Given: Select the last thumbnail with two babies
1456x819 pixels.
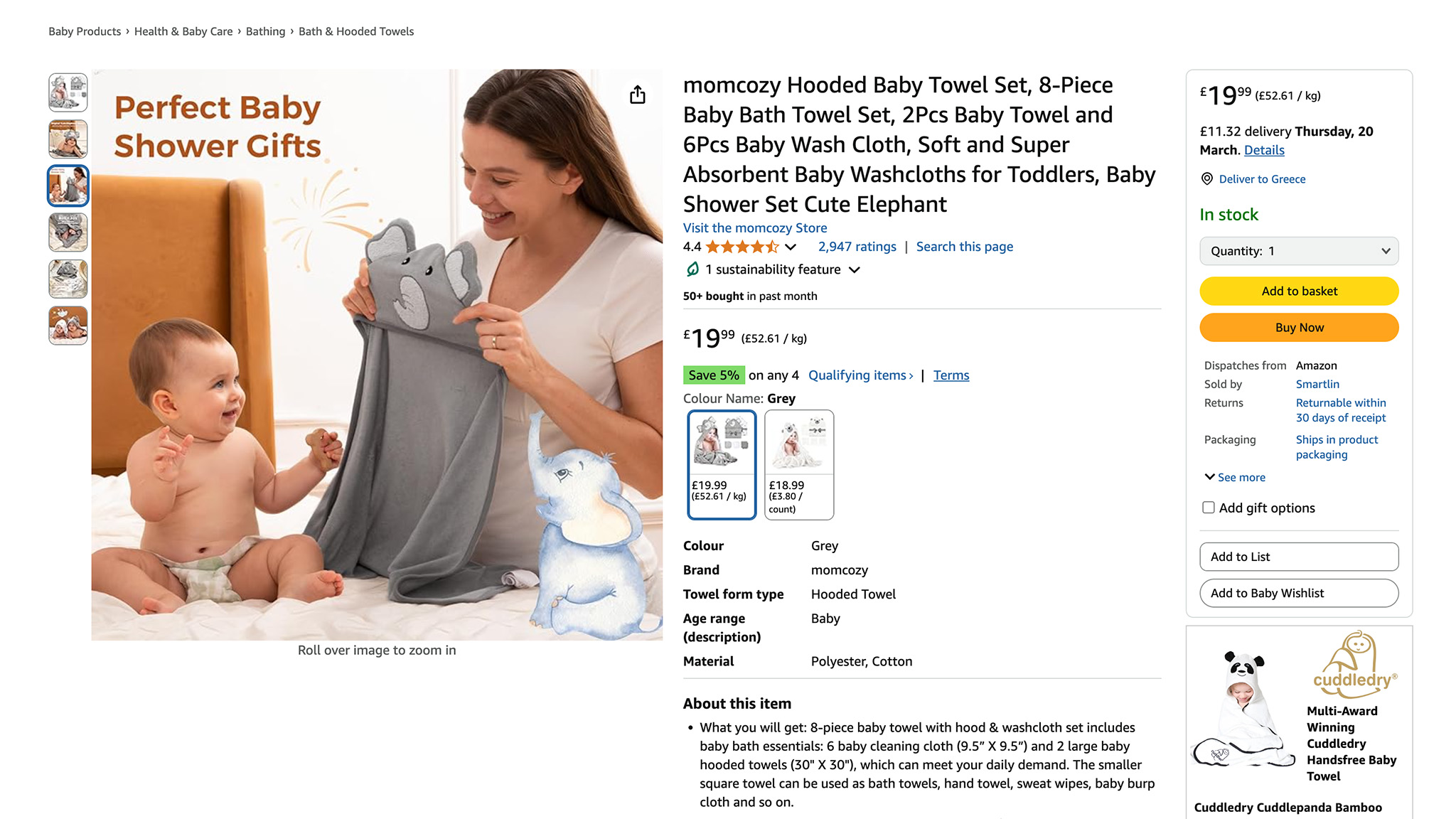Looking at the screenshot, I should 68,326.
